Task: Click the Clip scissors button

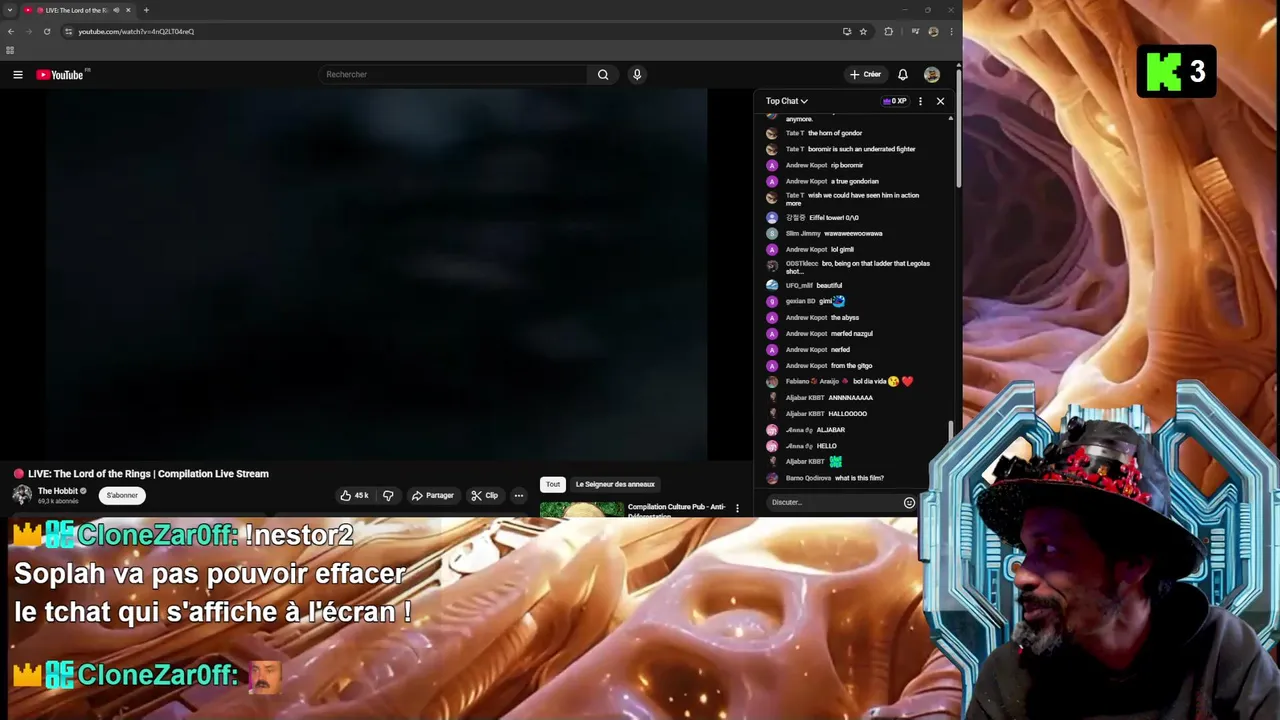Action: point(485,495)
